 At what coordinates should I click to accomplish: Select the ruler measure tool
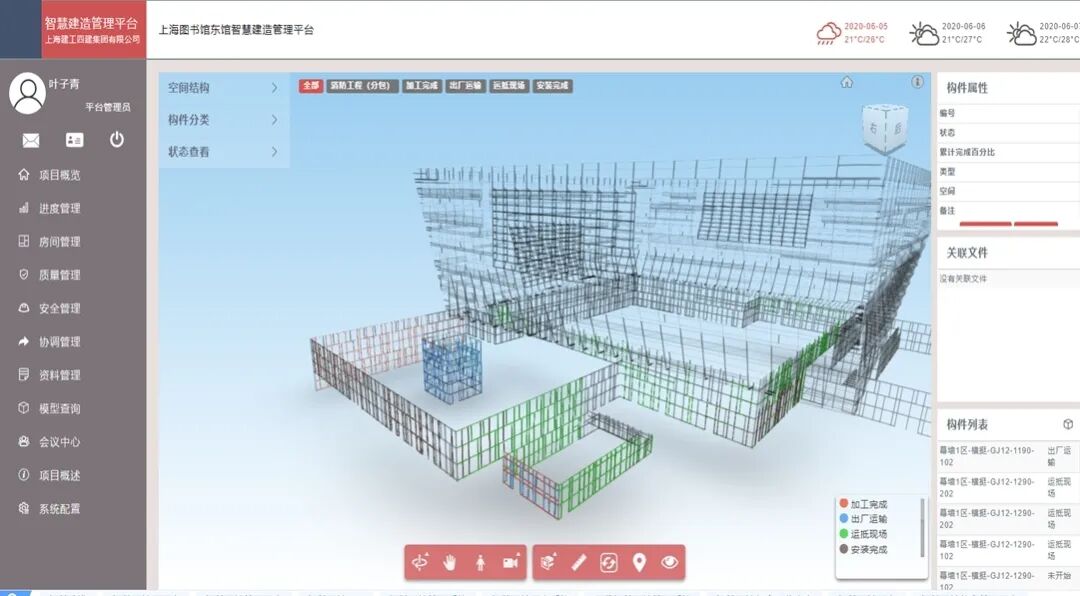[579, 563]
